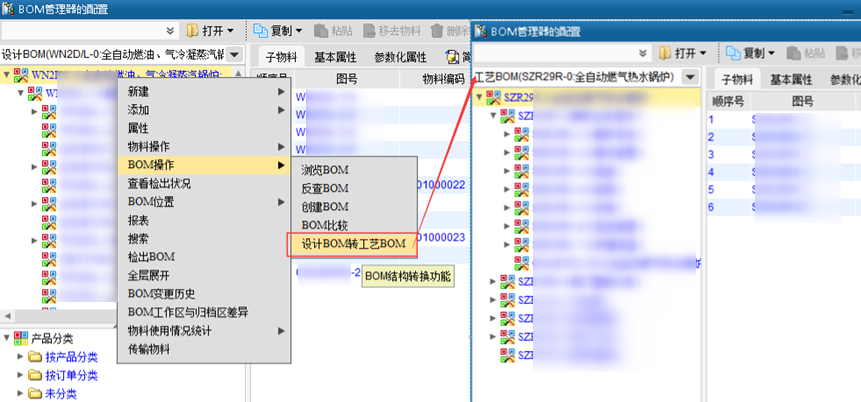Click the 移去物料 toolbar button
This screenshot has height=402, width=861.
tap(392, 31)
